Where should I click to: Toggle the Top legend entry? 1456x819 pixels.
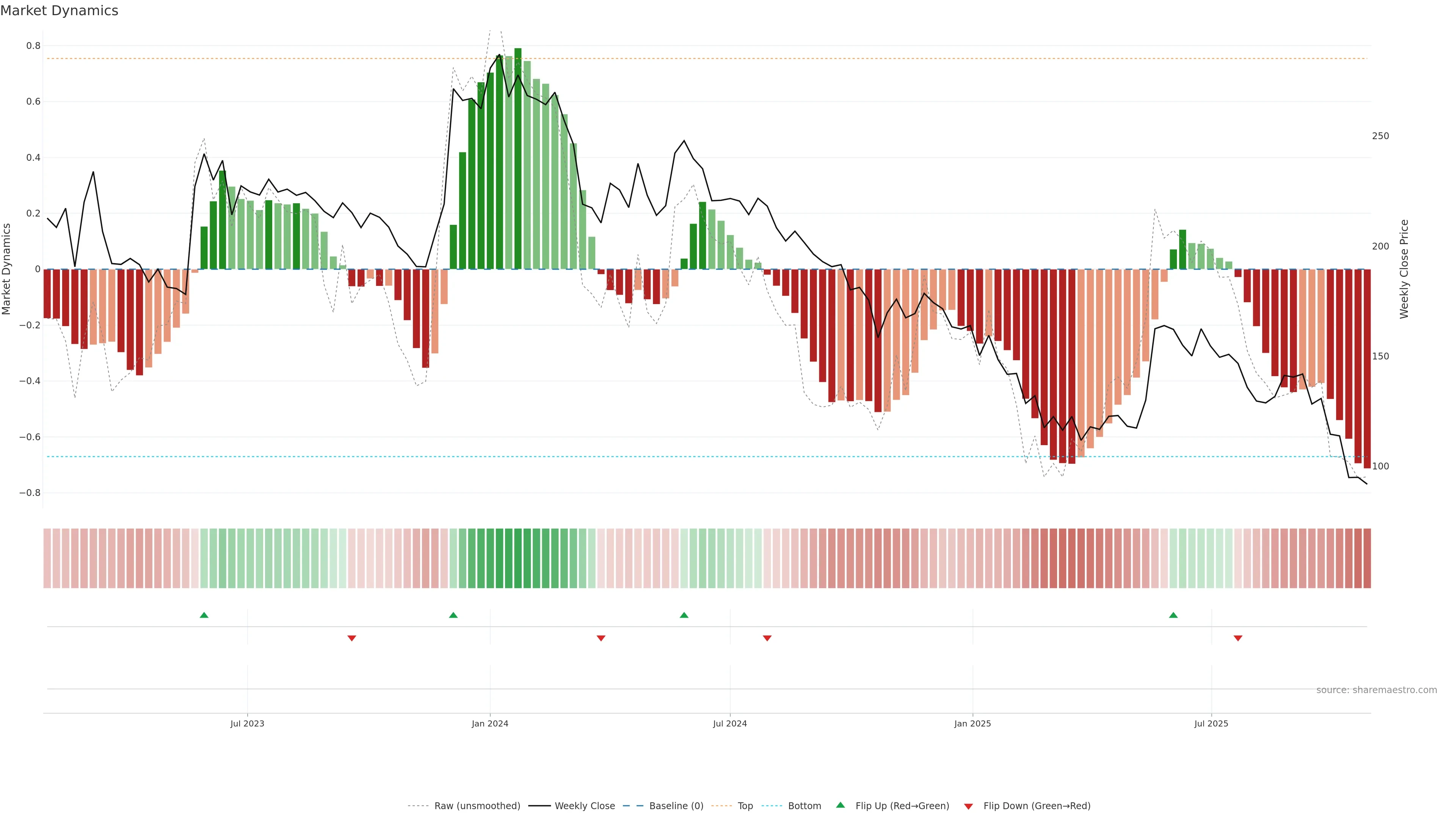coord(745,806)
